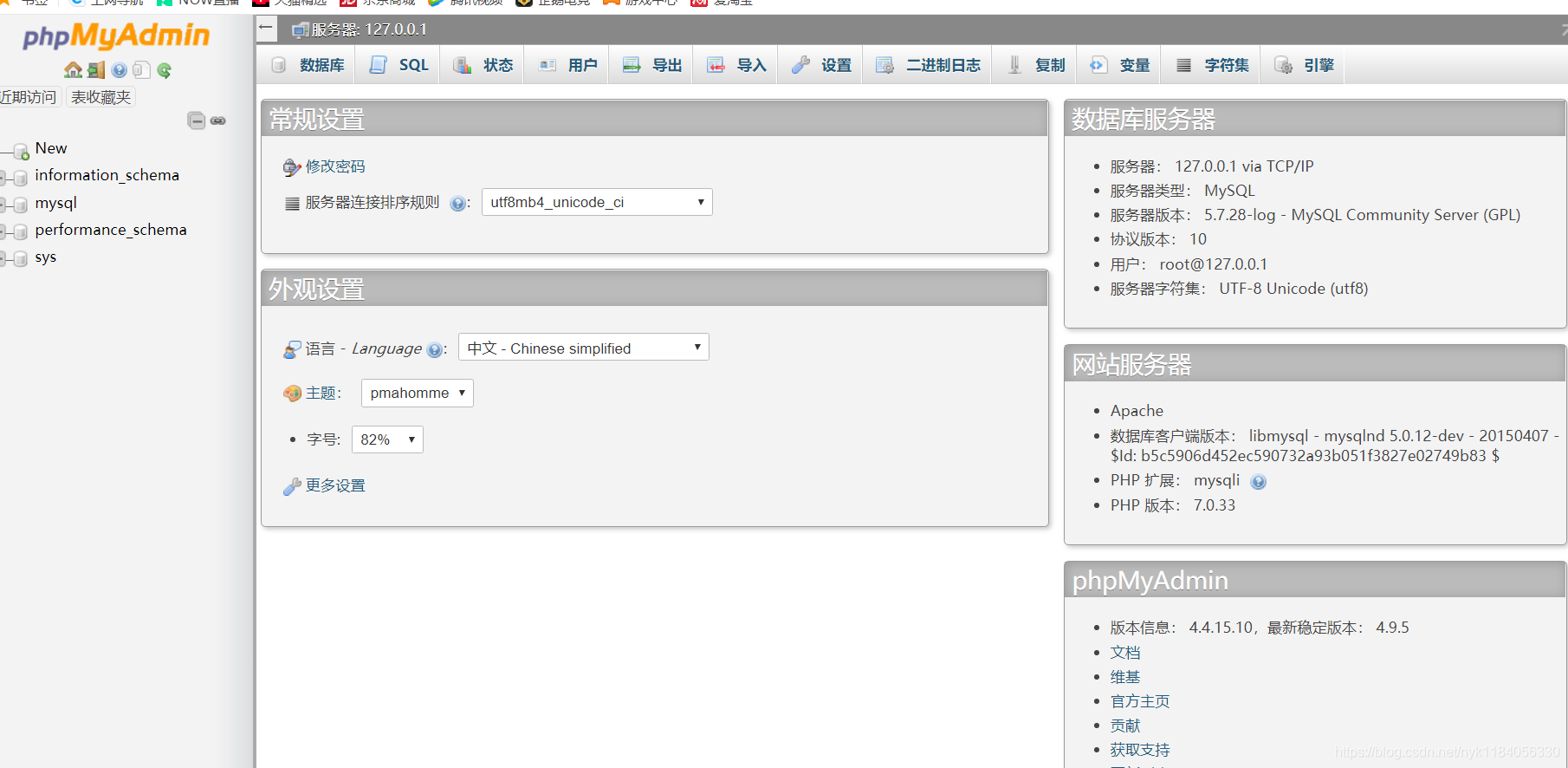Image resolution: width=1568 pixels, height=768 pixels.
Task: Switch to the 二进制日志 tab
Action: click(929, 65)
